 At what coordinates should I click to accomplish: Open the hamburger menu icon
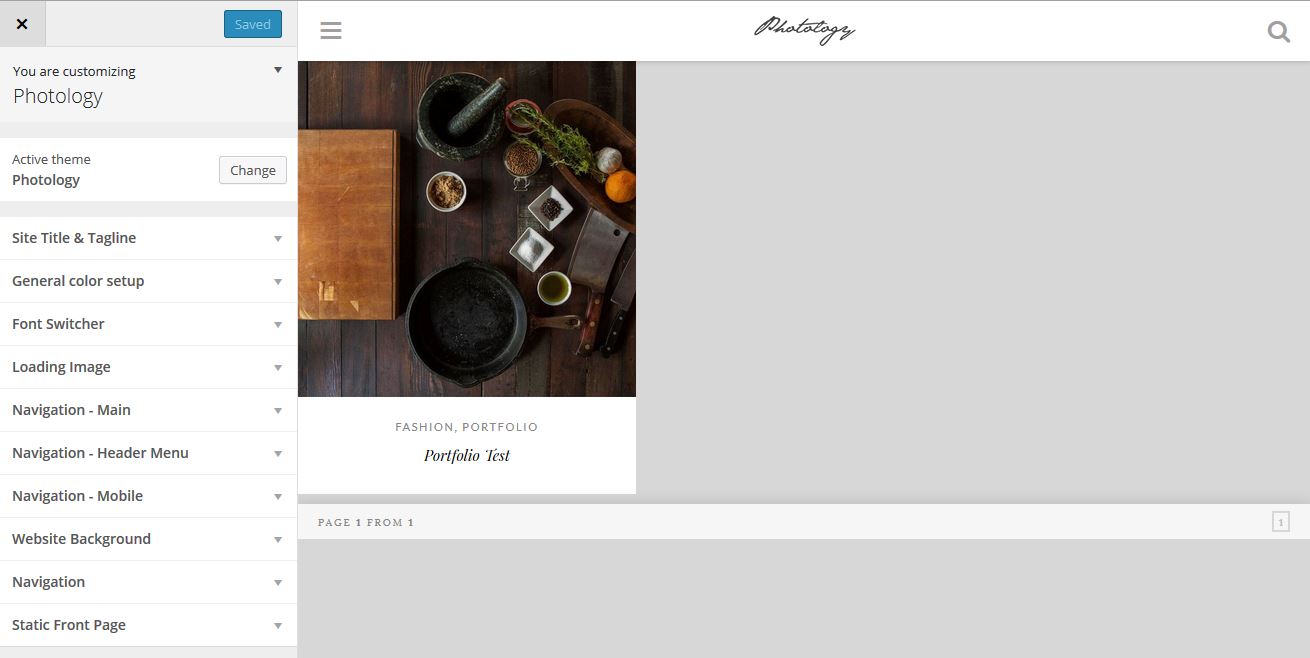(x=331, y=31)
